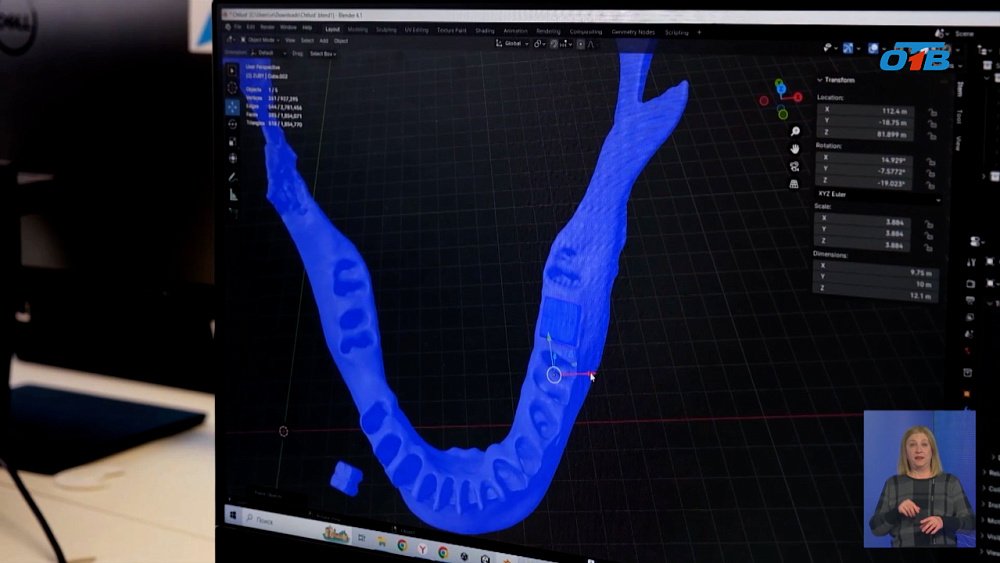The width and height of the screenshot is (1000, 563).
Task: Click the camera view viewport icon
Action: pos(795,166)
